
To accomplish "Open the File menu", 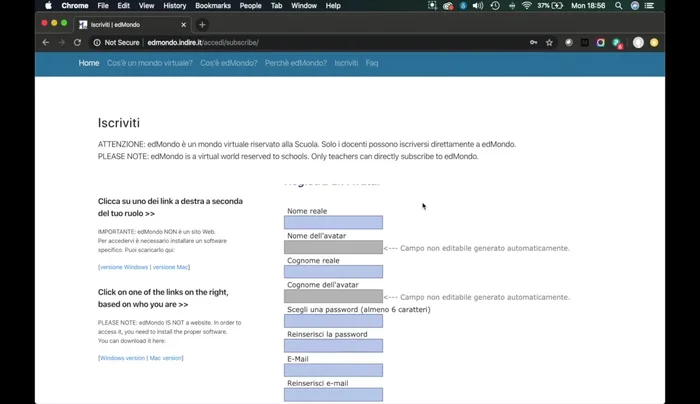I will [x=103, y=6].
